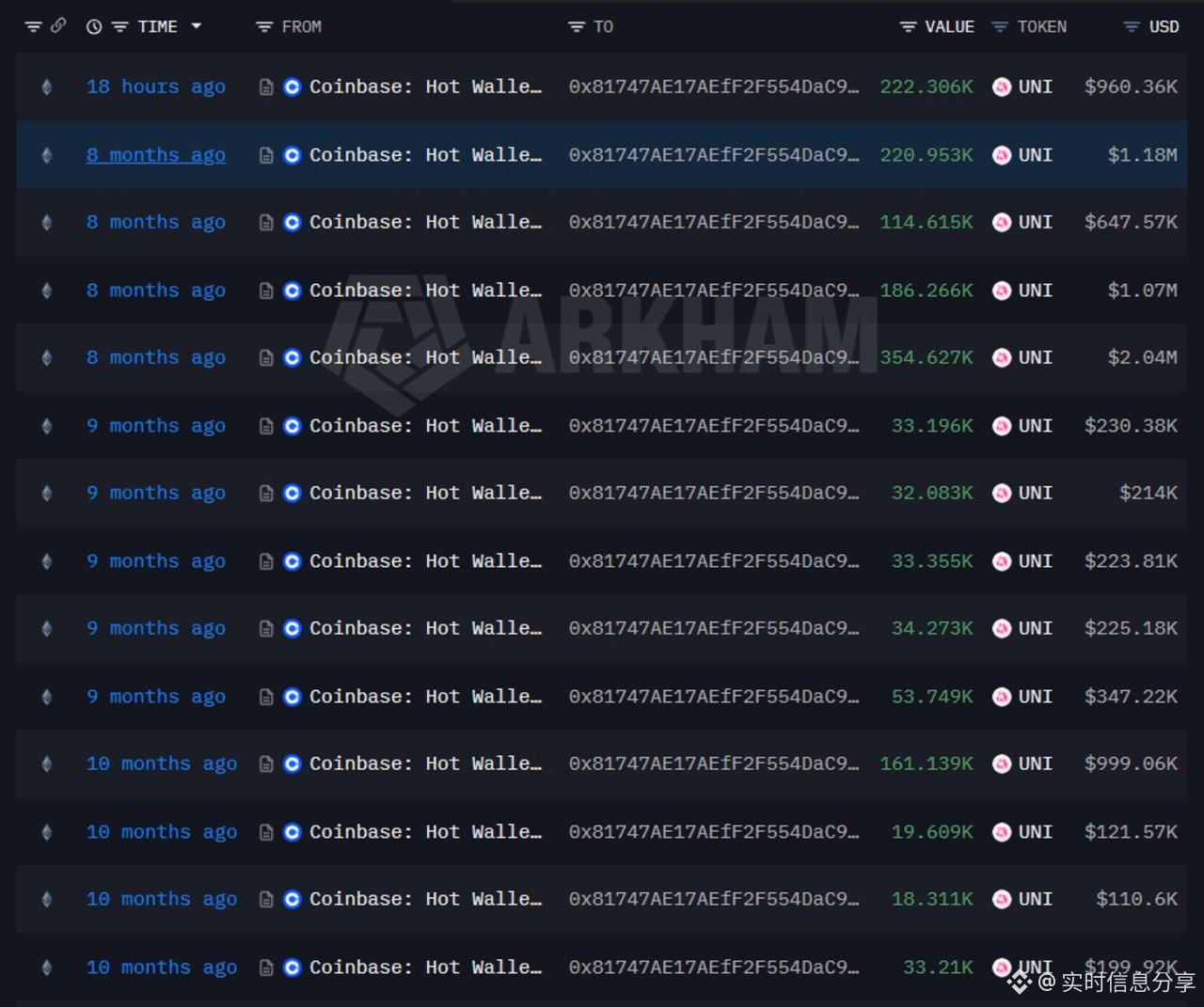The height and width of the screenshot is (1007, 1204).
Task: Select the USD amount $1.07M
Action: click(x=1142, y=291)
